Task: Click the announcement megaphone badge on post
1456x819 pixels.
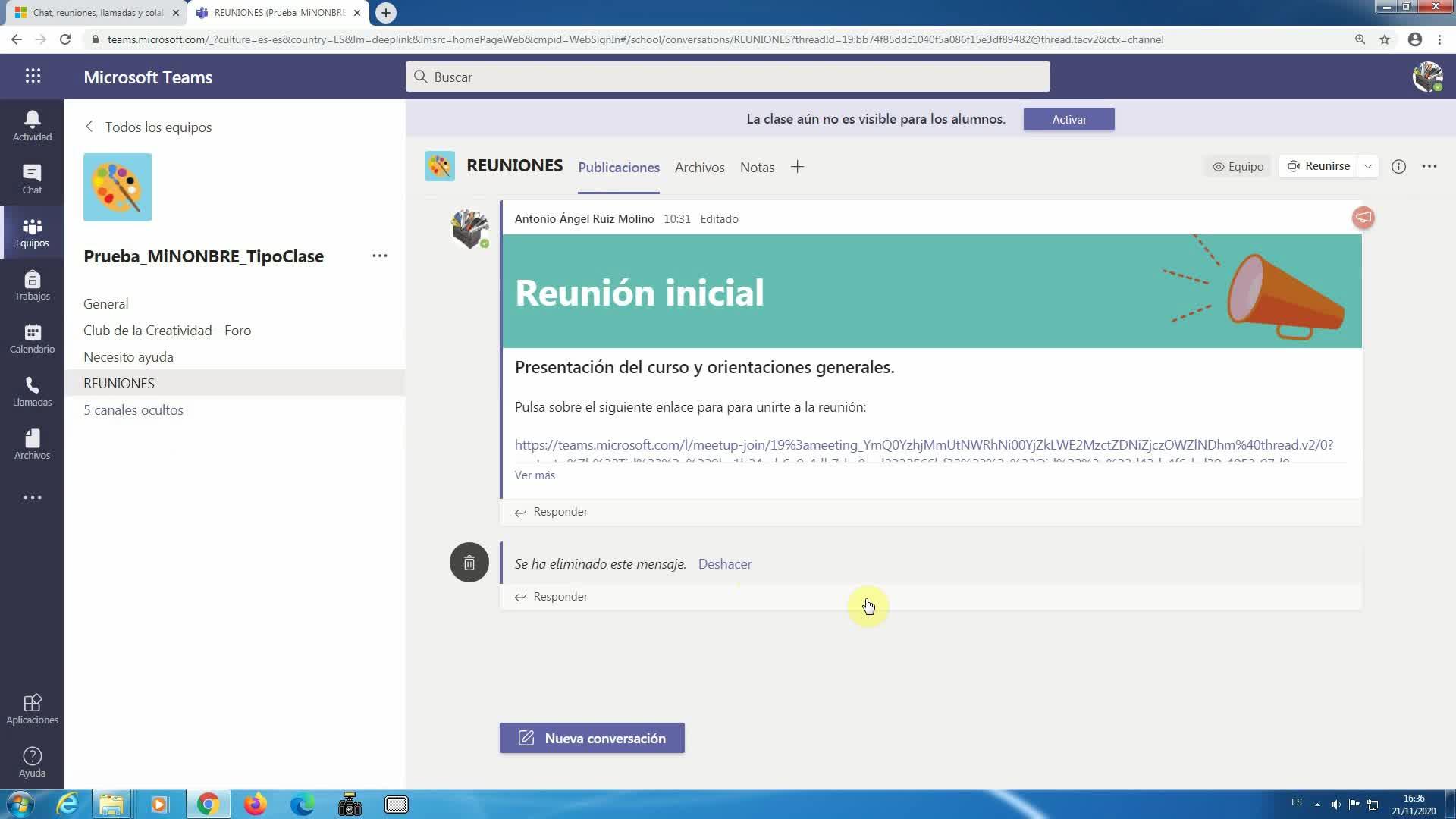Action: [x=1363, y=218]
